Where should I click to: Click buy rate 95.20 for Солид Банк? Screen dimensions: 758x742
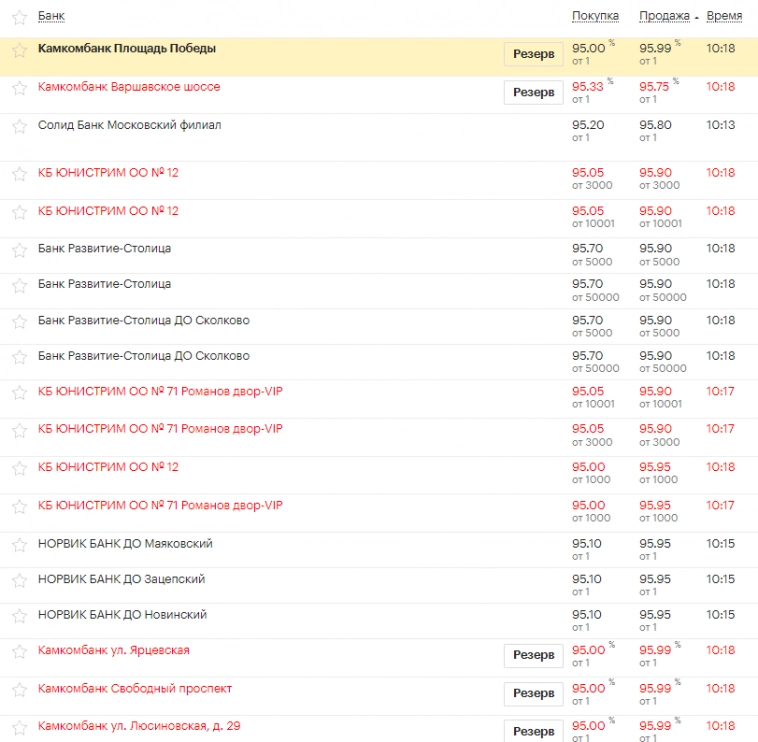click(x=588, y=125)
